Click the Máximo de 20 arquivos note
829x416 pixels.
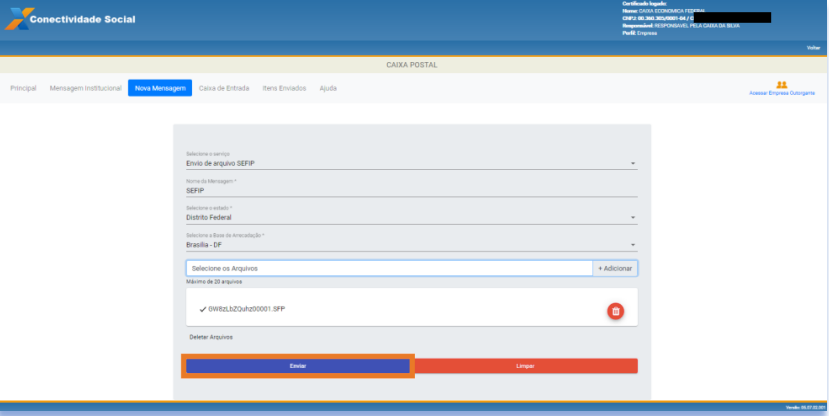(x=214, y=282)
